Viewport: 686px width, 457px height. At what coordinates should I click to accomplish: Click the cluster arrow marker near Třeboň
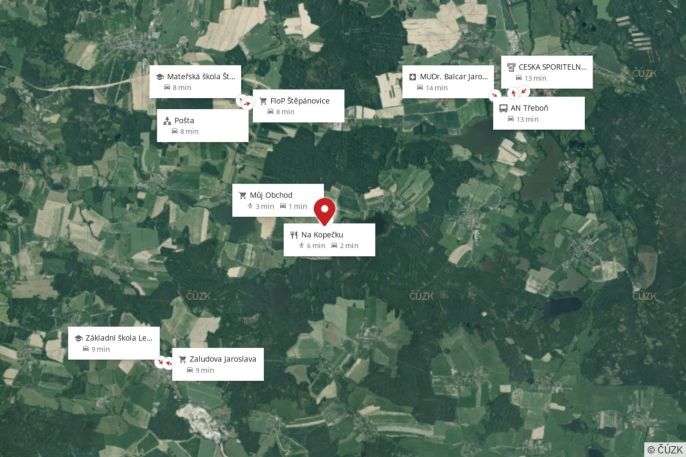514,93
